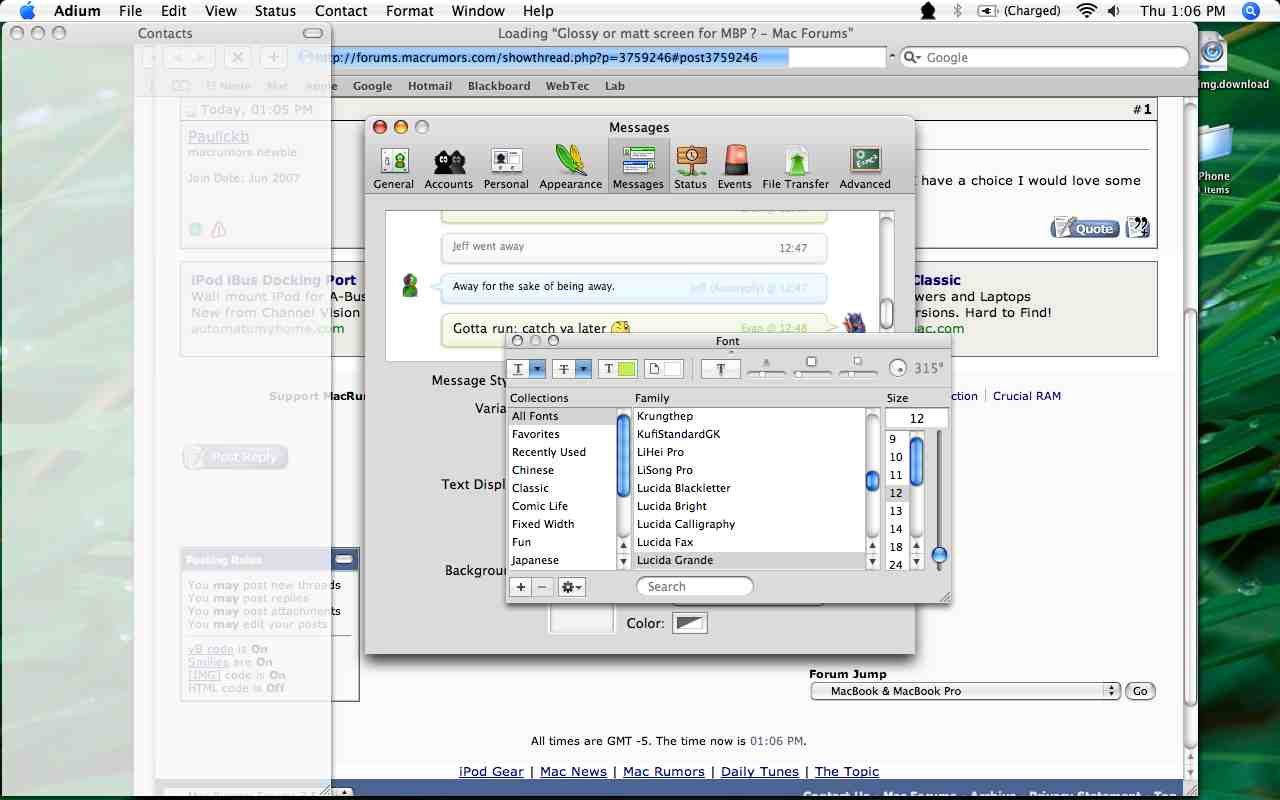The width and height of the screenshot is (1280, 800).
Task: Click the Family list scrollbar thumb
Action: pyautogui.click(x=872, y=481)
